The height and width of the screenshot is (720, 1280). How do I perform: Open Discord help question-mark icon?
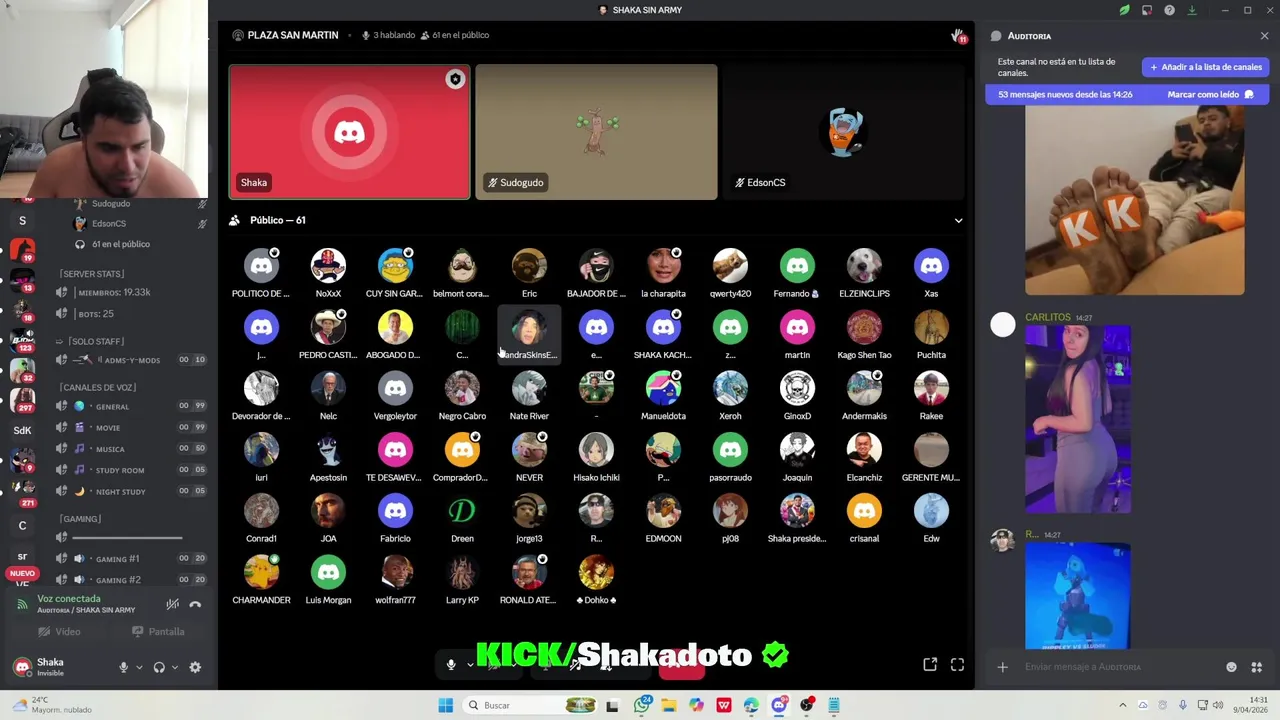click(1169, 10)
